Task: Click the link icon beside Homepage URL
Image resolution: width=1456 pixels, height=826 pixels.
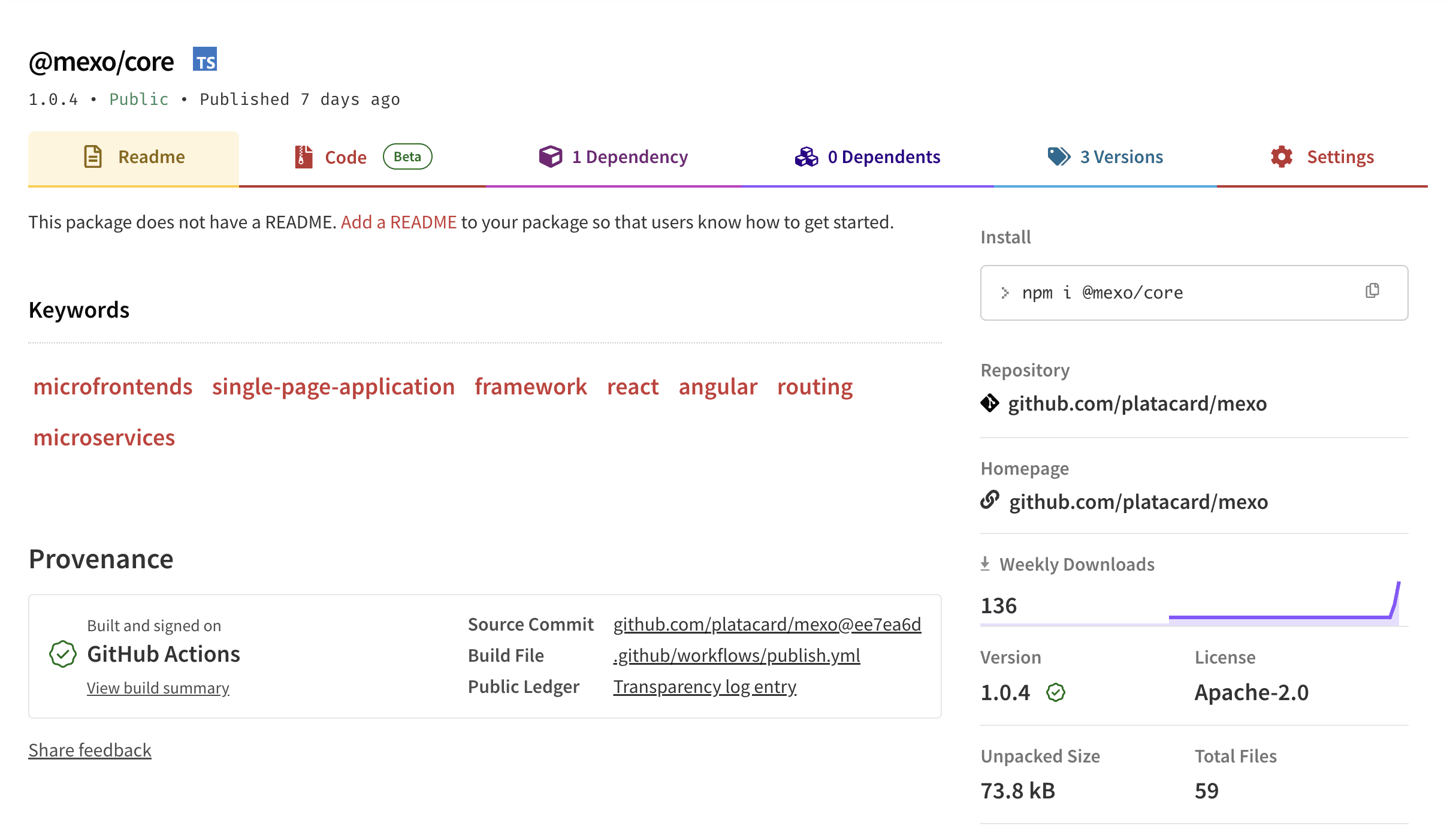Action: pos(990,501)
